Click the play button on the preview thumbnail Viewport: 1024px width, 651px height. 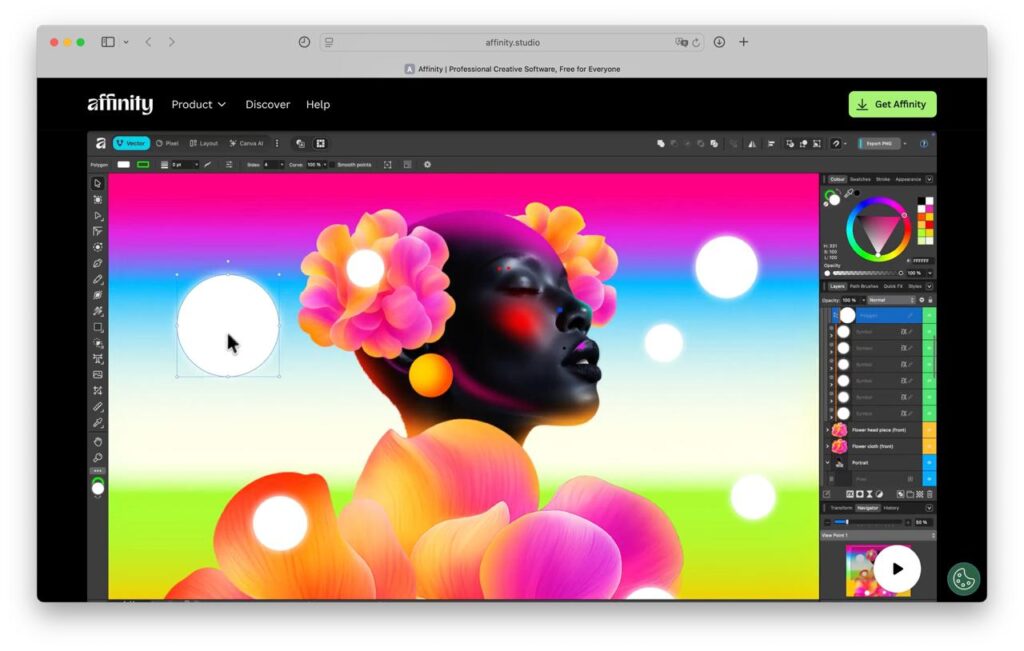pos(899,568)
